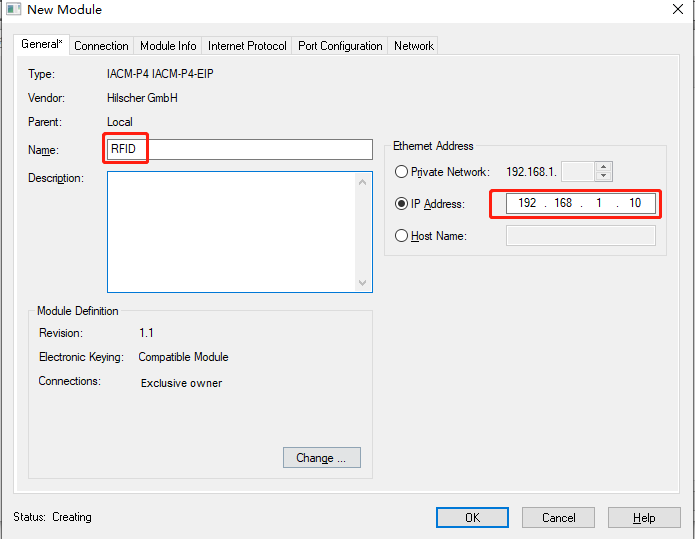The height and width of the screenshot is (539, 695).
Task: Click inside the Description text area
Action: [232, 232]
